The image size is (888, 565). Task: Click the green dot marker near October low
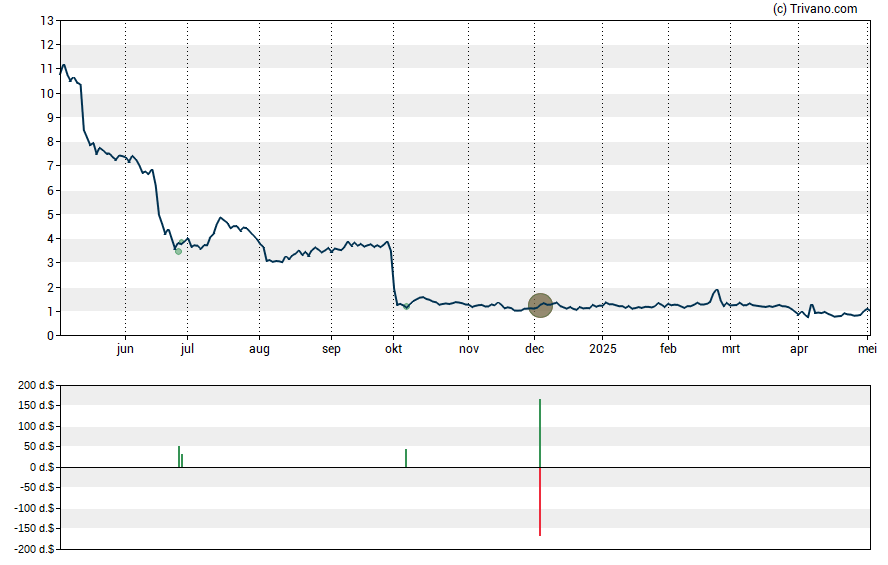tap(406, 306)
